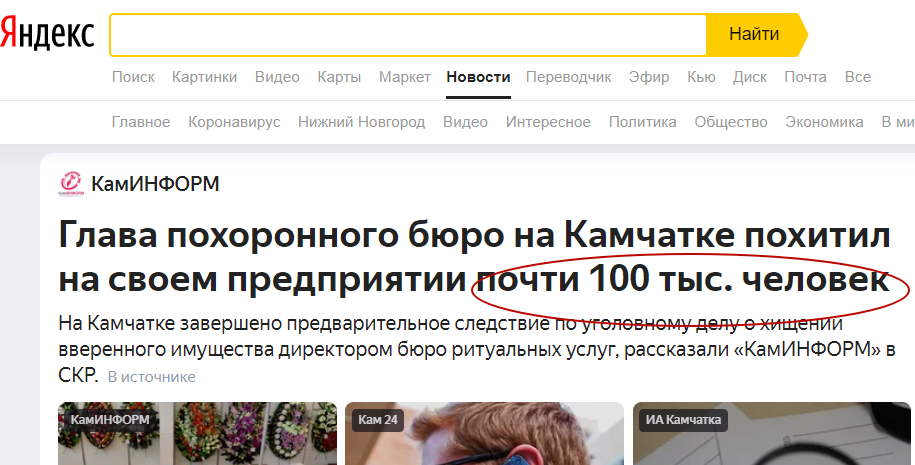Open the ИА Камчатка story thumbnail
This screenshot has width=915, height=465.
tap(771, 433)
